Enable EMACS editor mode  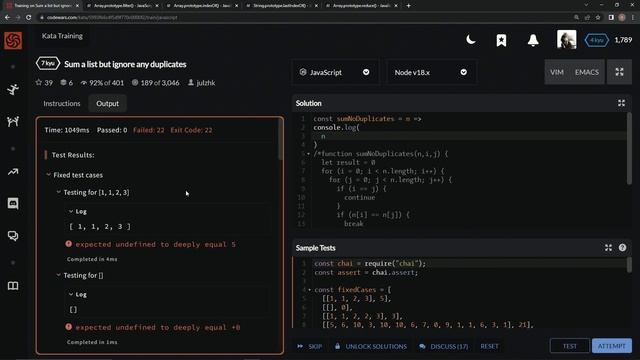(x=587, y=72)
